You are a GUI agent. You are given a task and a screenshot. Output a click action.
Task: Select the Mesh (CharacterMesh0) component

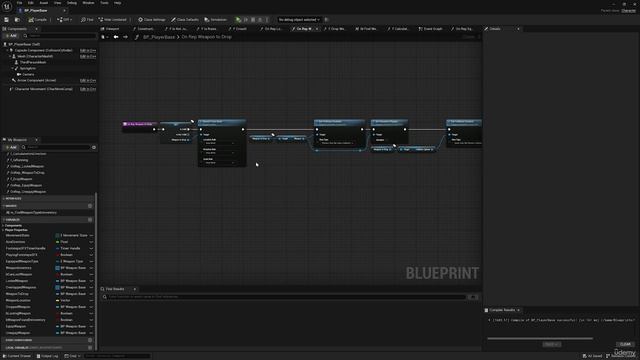35,56
